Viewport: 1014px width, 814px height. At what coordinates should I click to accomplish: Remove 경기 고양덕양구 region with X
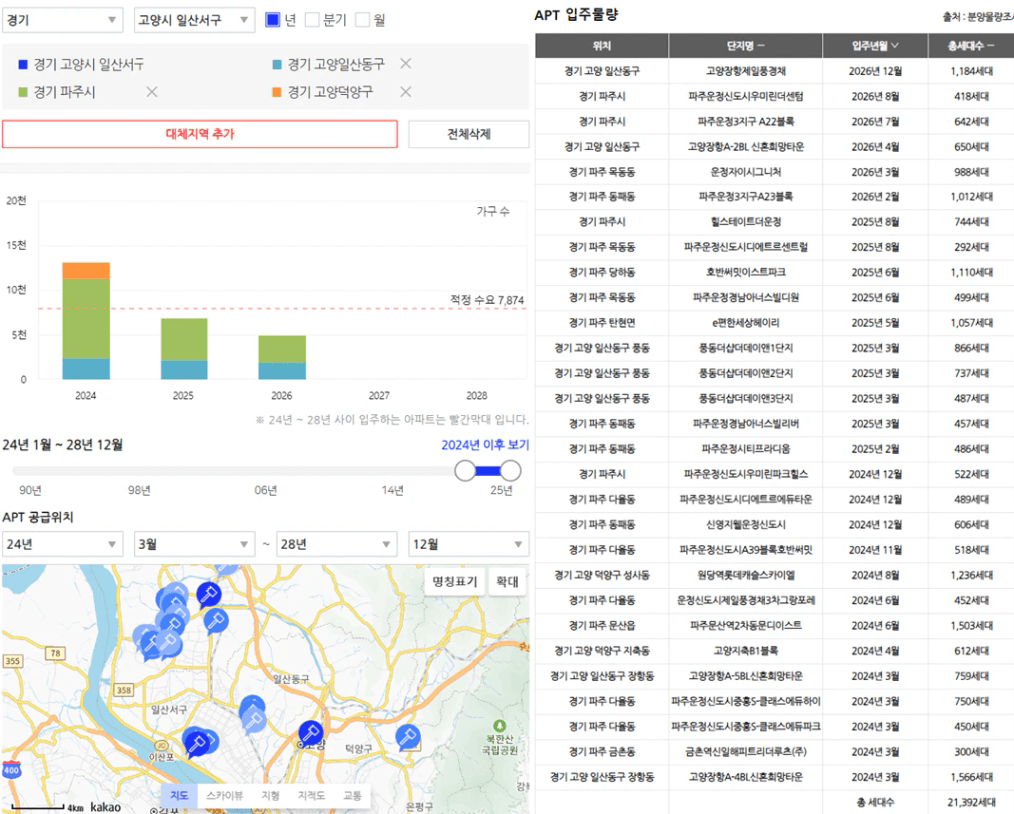point(405,92)
